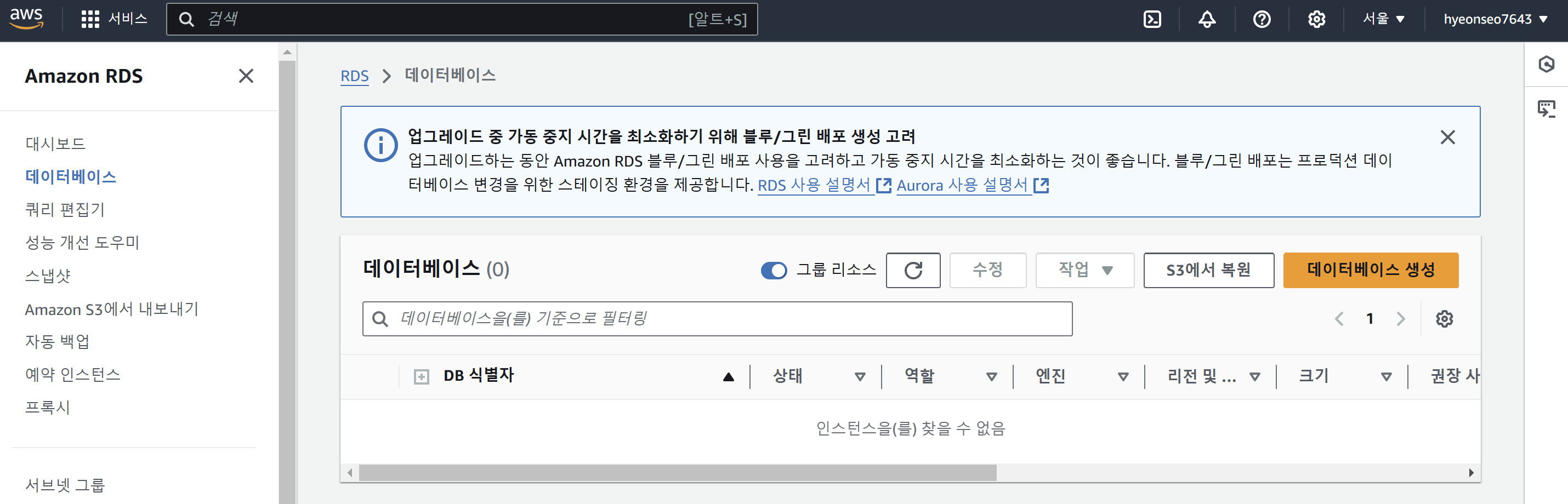
Task: Click the S3에서 복원 button
Action: click(1208, 271)
